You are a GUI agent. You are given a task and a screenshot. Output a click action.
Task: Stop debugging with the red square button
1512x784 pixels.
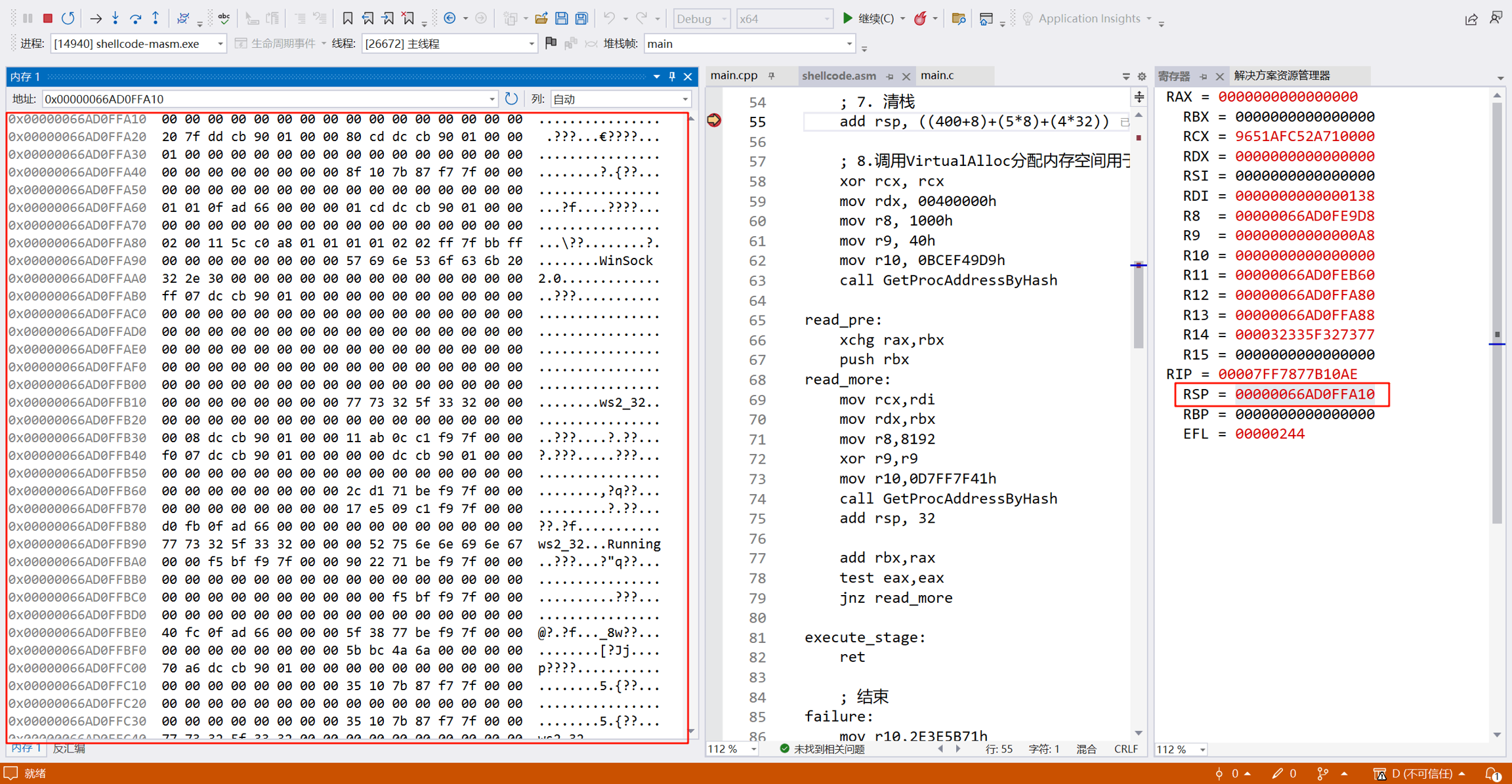coord(47,18)
